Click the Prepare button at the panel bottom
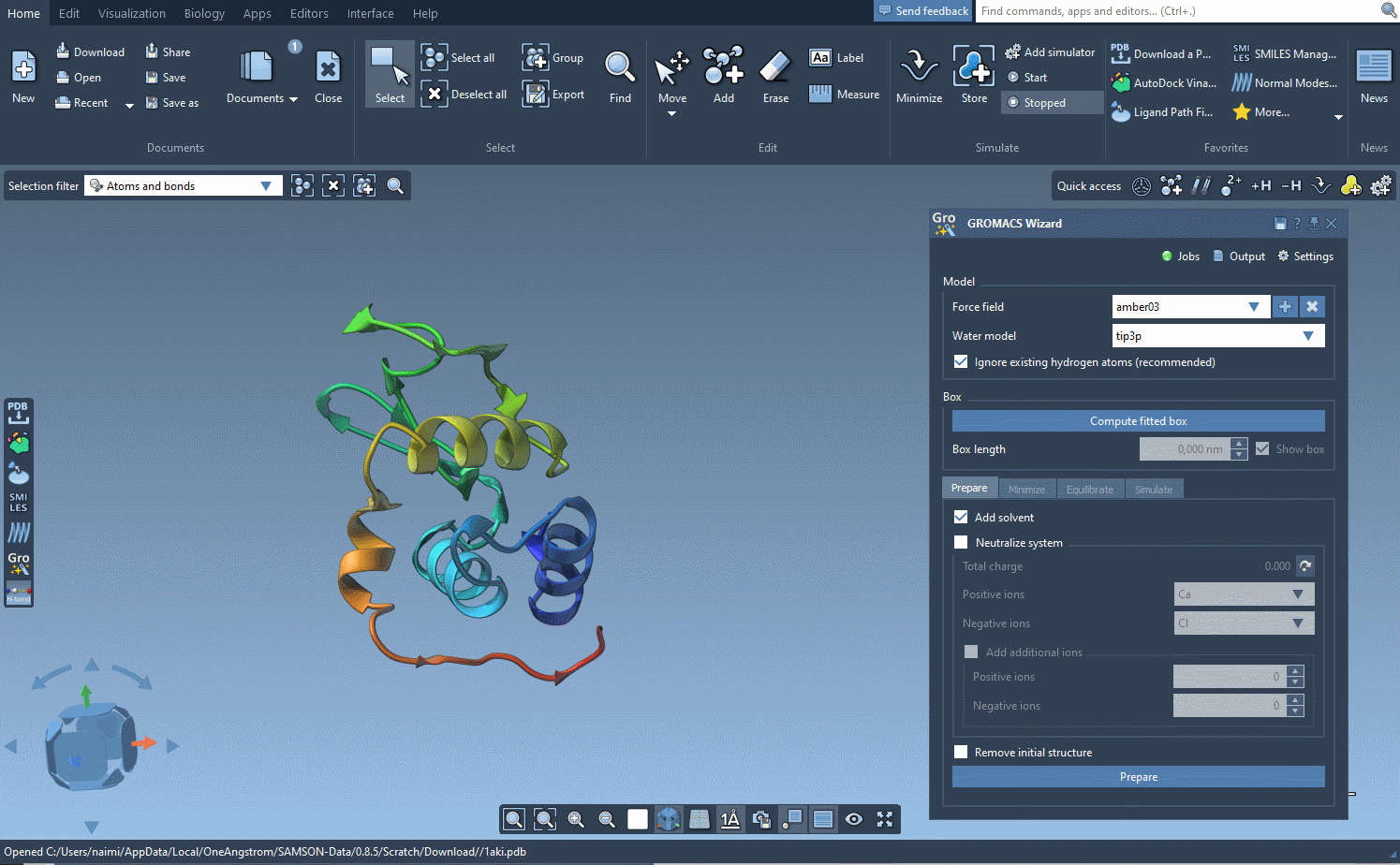 (1139, 777)
